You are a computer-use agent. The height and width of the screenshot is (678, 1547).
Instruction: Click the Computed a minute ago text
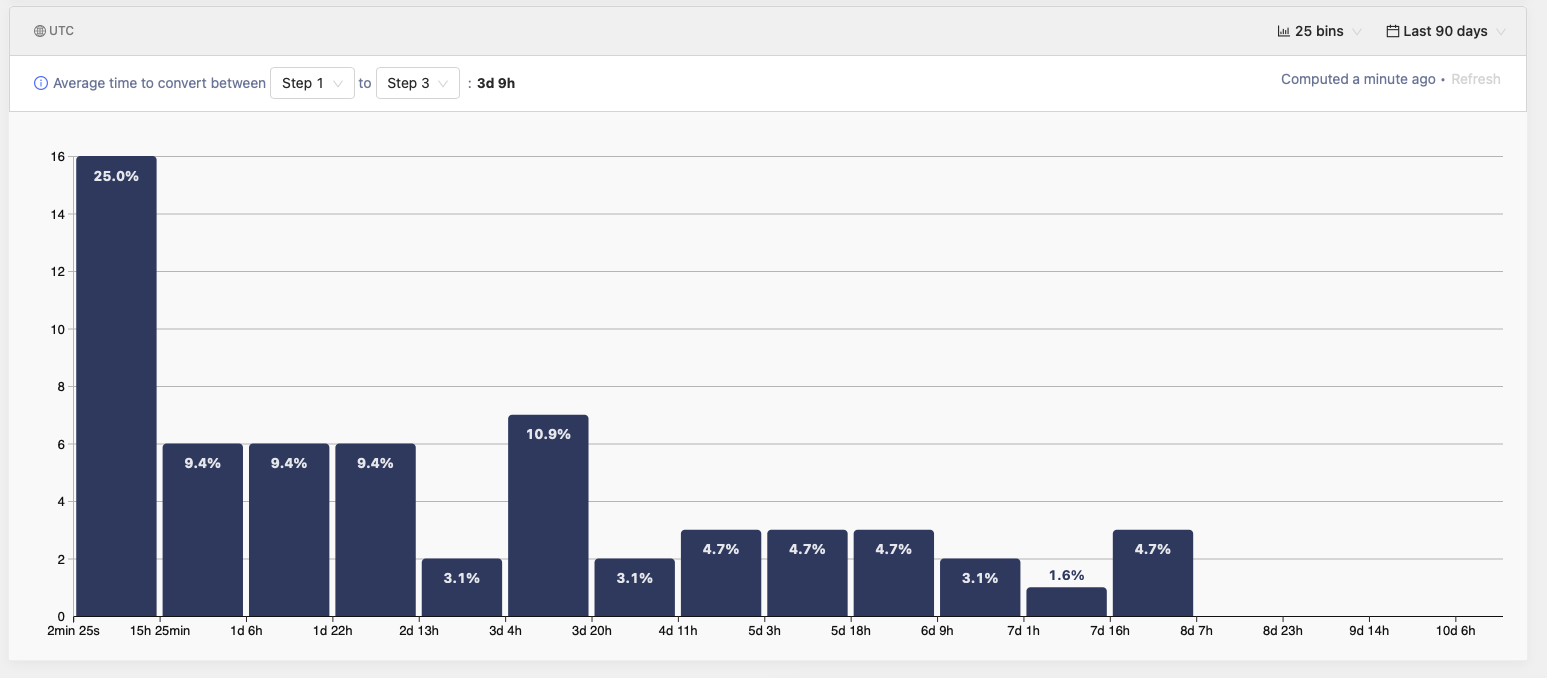[1357, 79]
